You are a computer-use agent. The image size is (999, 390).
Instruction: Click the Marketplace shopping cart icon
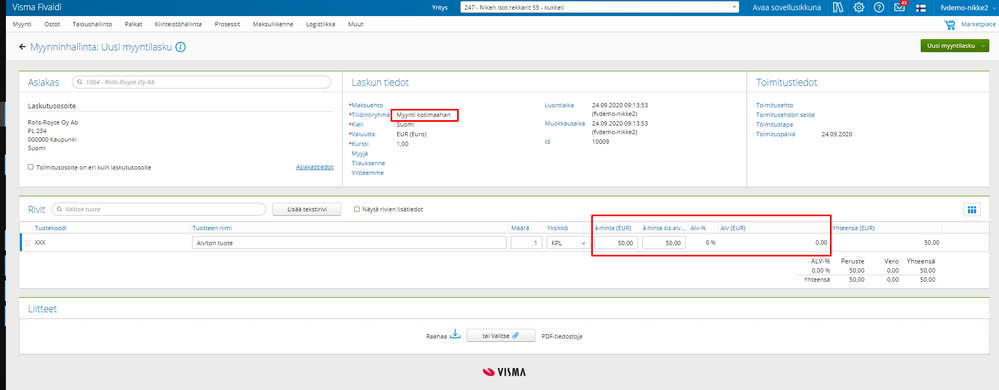tap(950, 25)
